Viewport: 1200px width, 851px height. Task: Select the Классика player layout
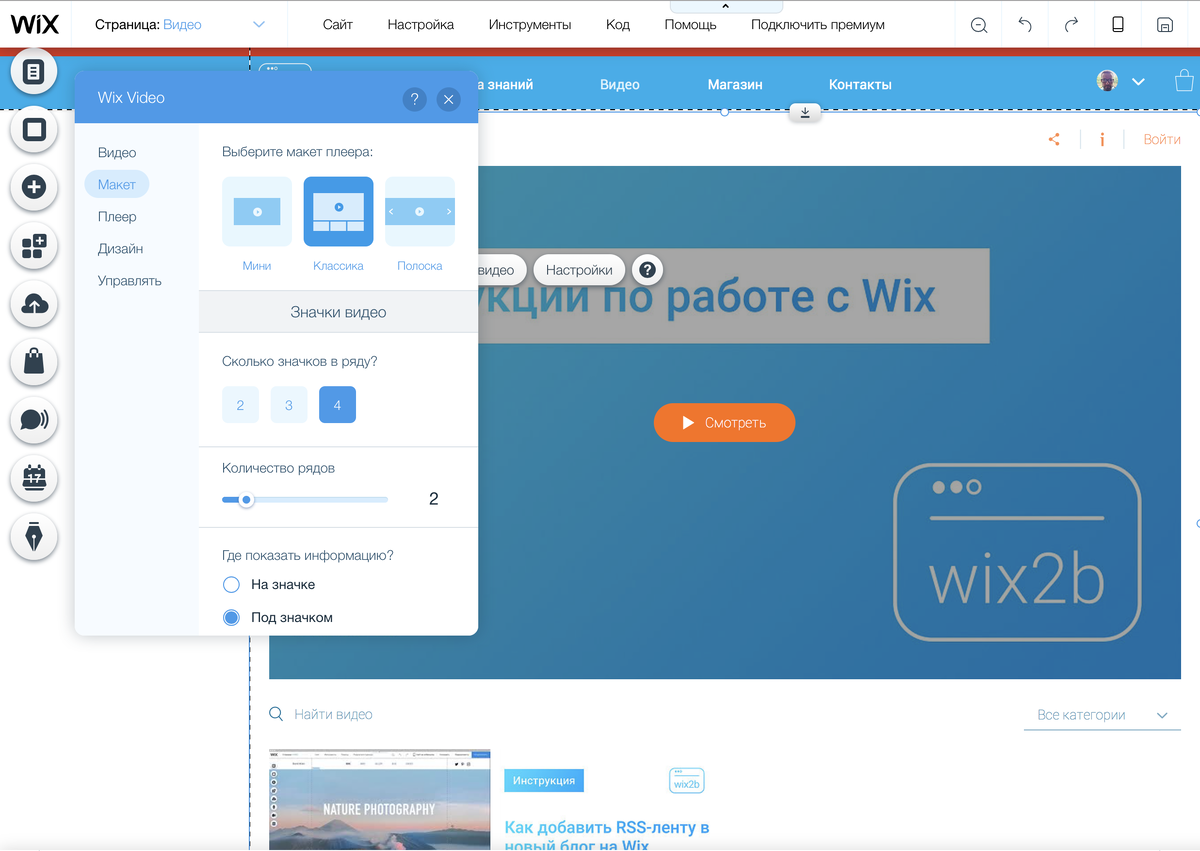(x=338, y=212)
